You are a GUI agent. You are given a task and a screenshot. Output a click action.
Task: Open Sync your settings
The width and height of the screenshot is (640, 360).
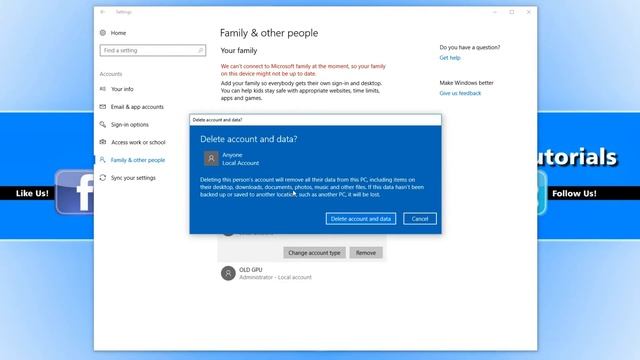click(x=133, y=178)
